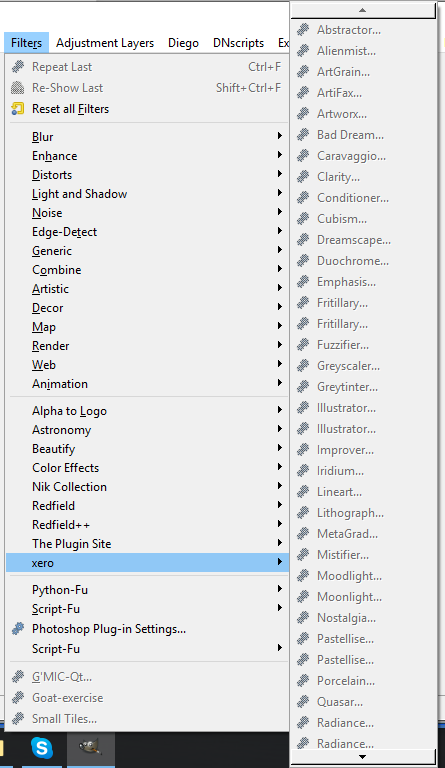Image resolution: width=445 pixels, height=768 pixels.
Task: Click the plug-in icon beside ArtGrain
Action: pos(304,72)
